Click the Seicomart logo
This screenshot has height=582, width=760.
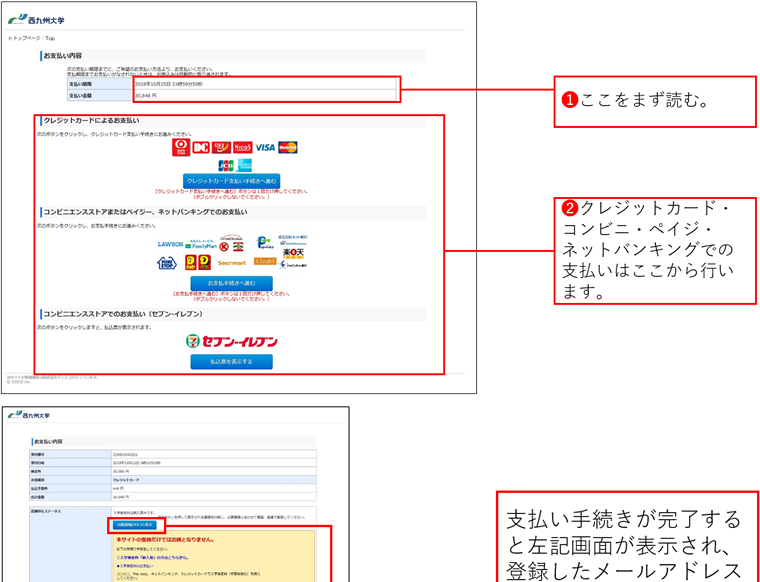click(x=232, y=263)
